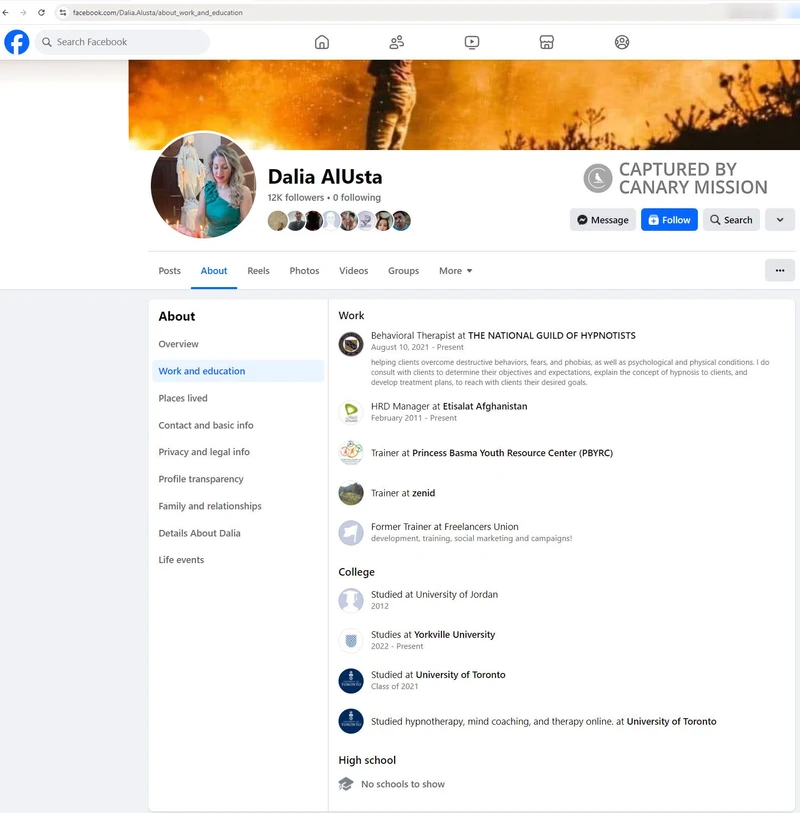Open the Etisalat Afghanistan page link
The width and height of the screenshot is (800, 813).
coord(485,406)
